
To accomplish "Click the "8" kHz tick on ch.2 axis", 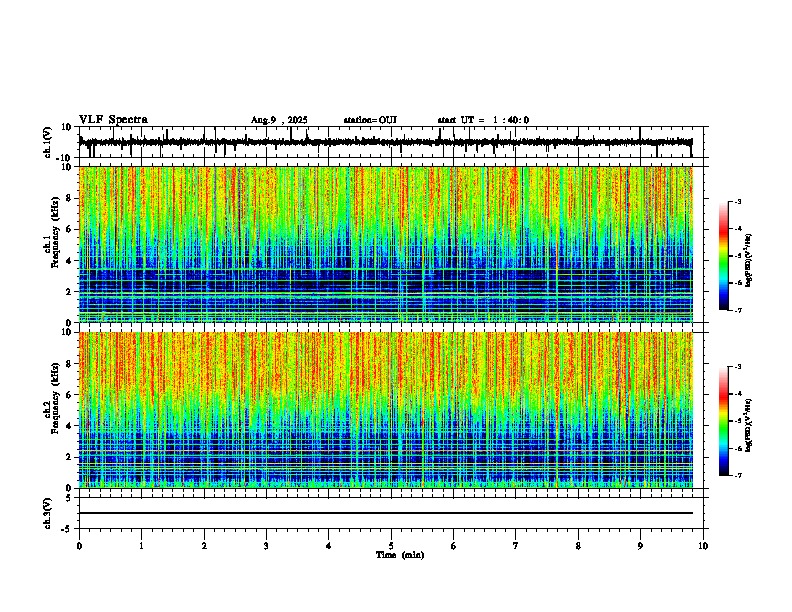I will (70, 364).
